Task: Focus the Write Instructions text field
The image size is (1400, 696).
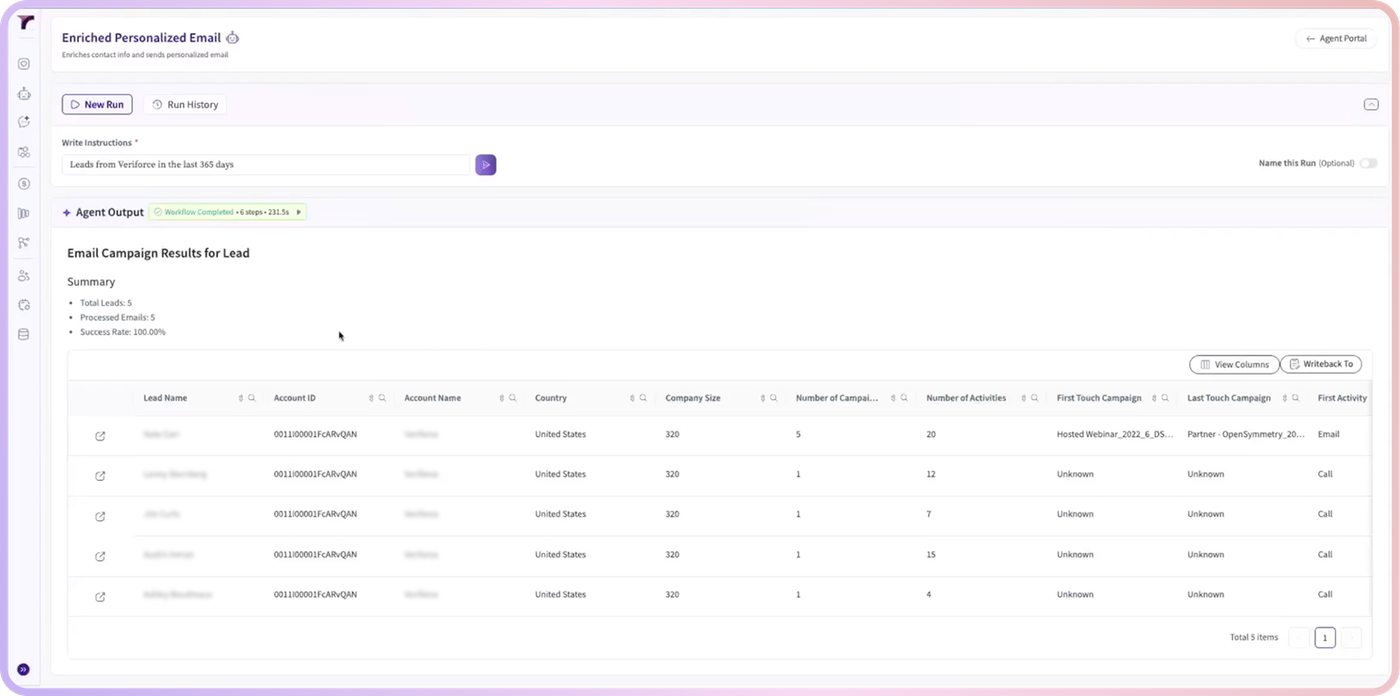Action: [x=266, y=165]
